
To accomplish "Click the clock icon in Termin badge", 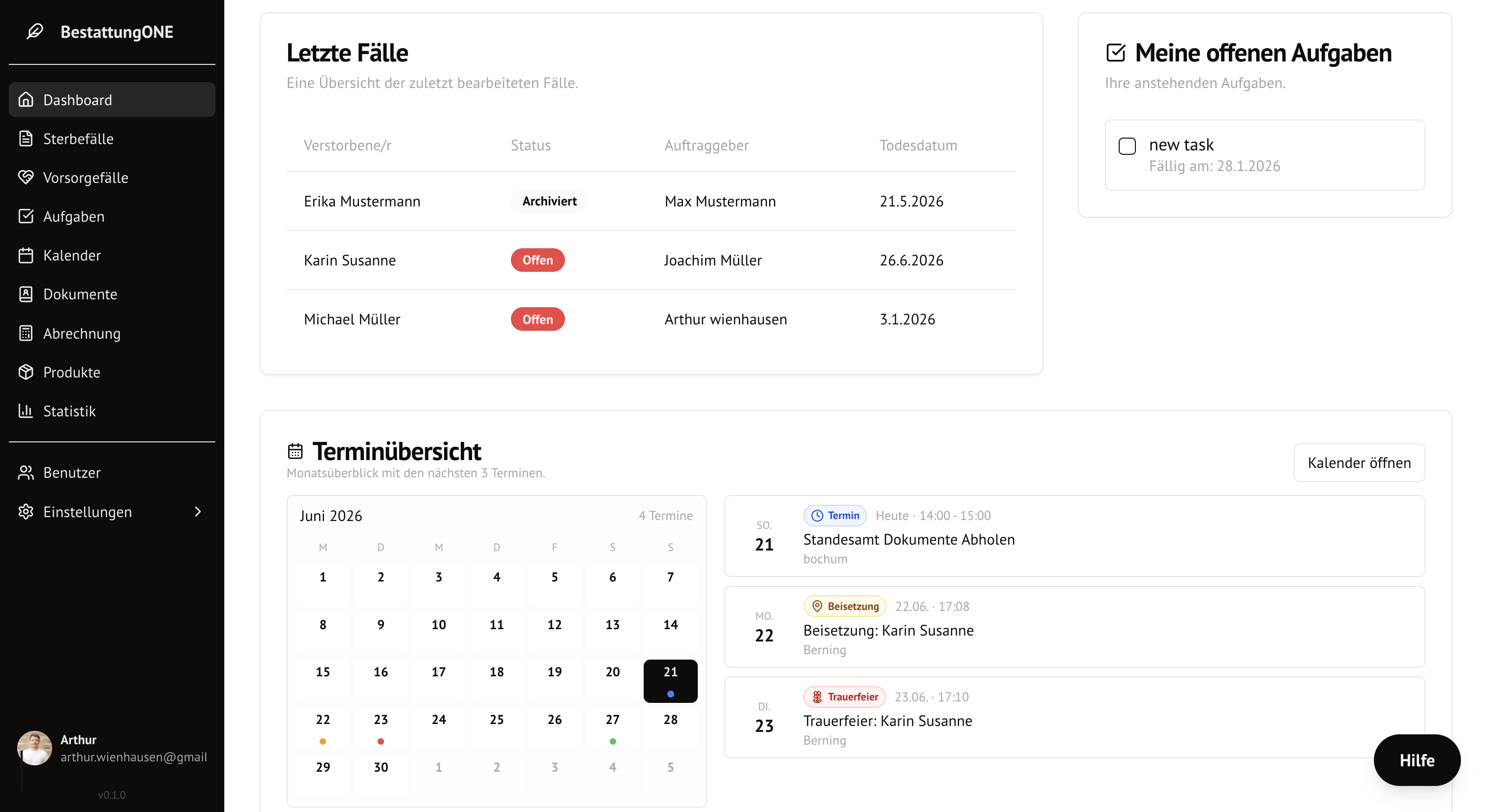I will (817, 515).
